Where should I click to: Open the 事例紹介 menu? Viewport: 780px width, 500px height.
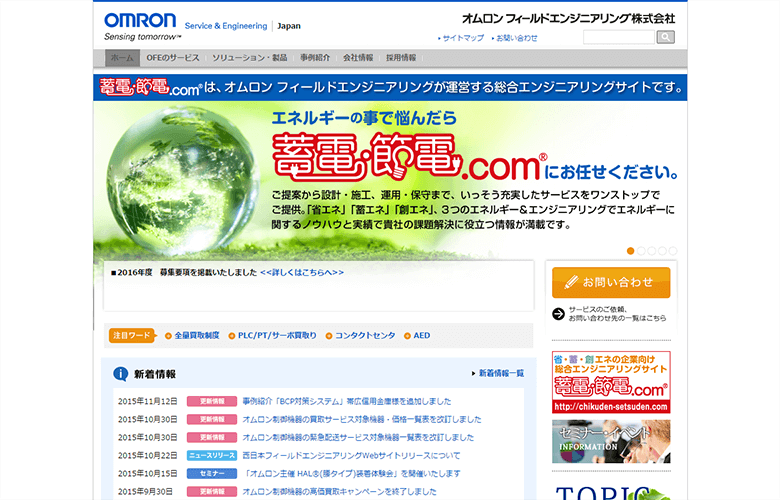(x=315, y=58)
